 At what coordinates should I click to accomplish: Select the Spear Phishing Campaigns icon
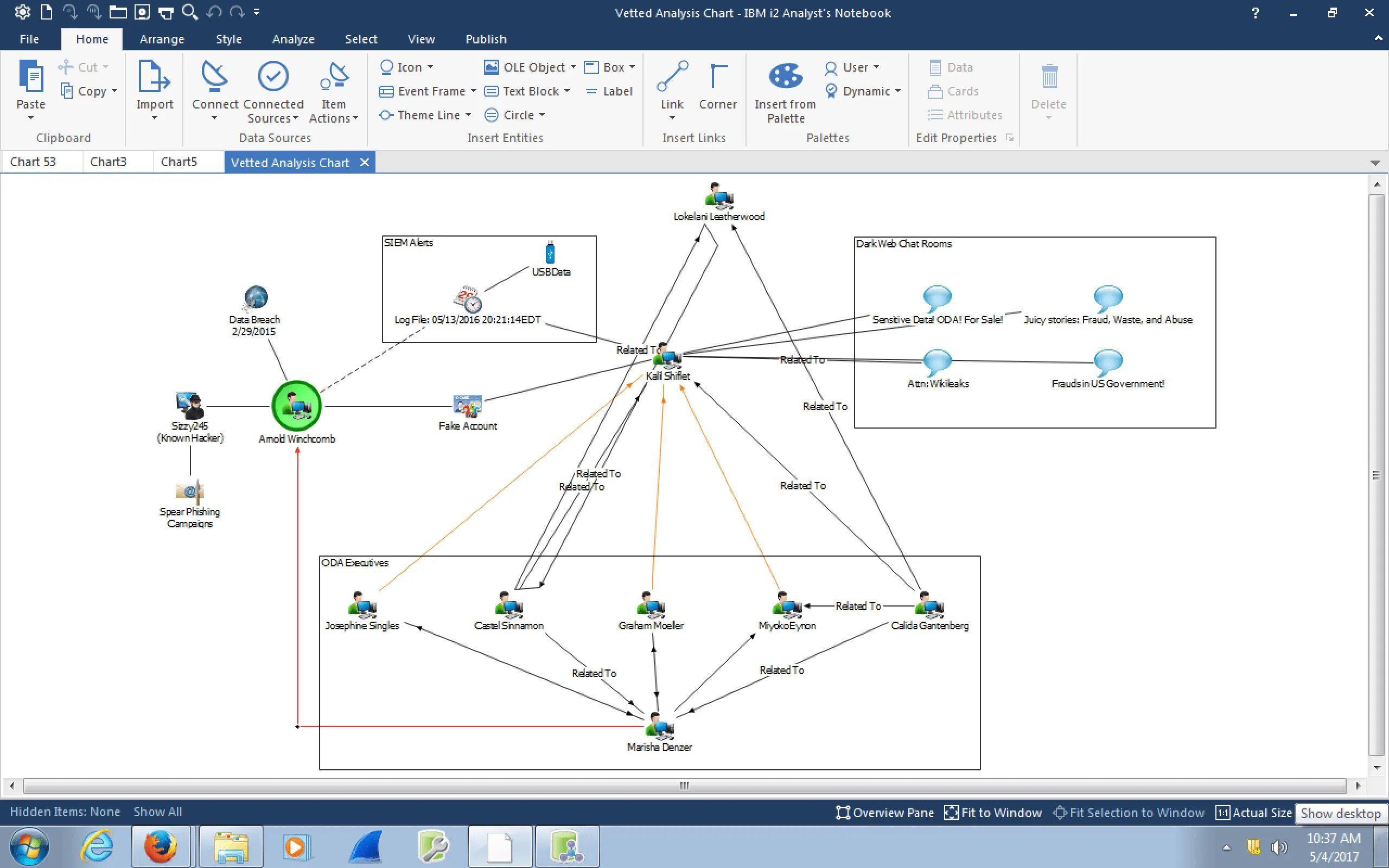[x=190, y=491]
